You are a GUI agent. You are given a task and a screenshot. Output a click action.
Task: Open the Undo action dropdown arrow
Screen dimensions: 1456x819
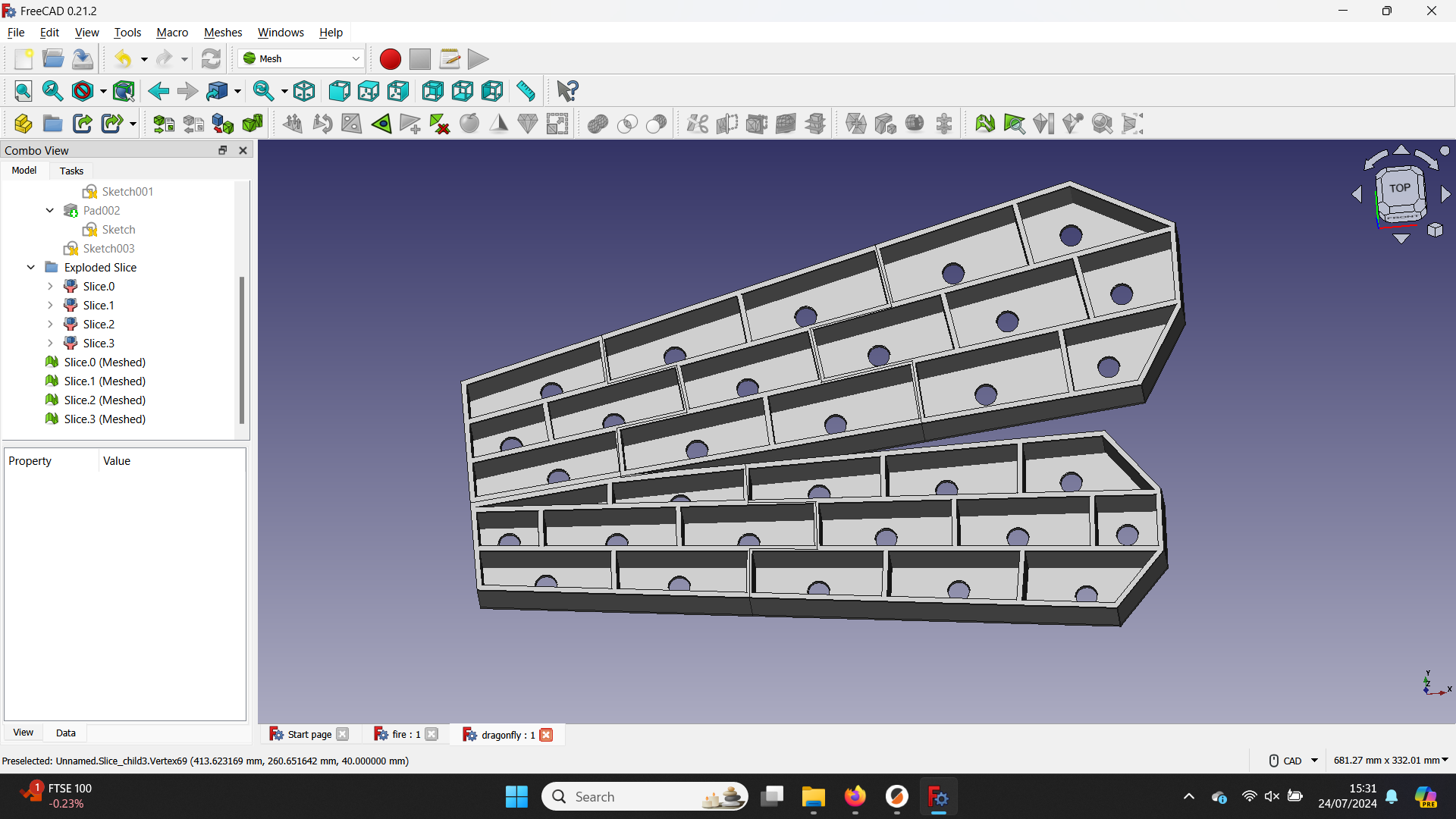(144, 58)
